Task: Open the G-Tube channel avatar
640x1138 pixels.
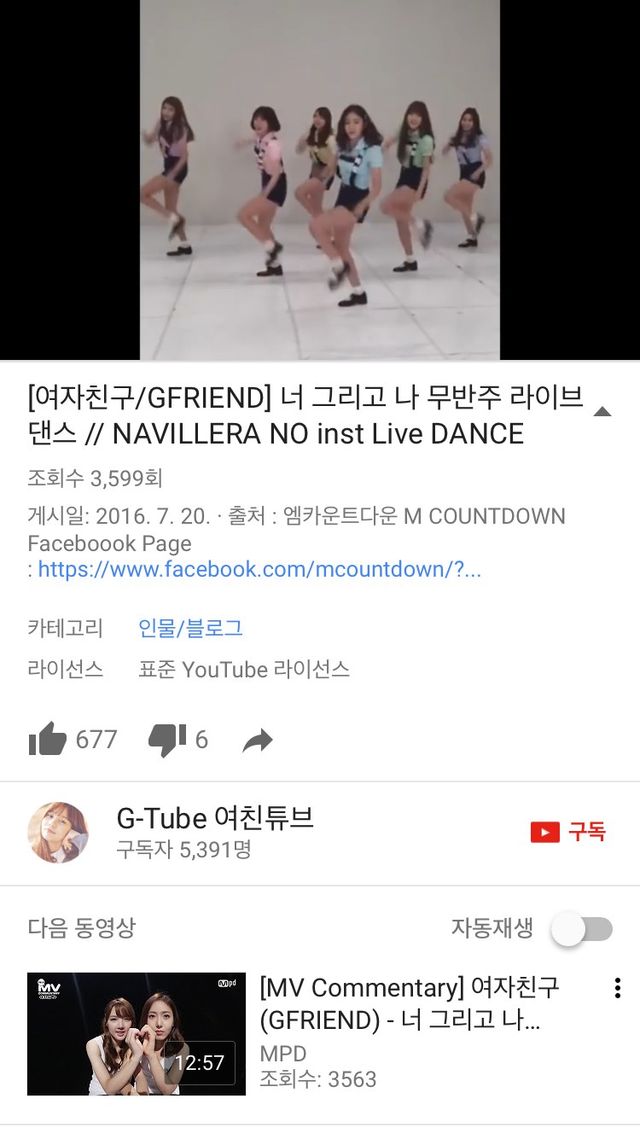Action: pyautogui.click(x=58, y=832)
